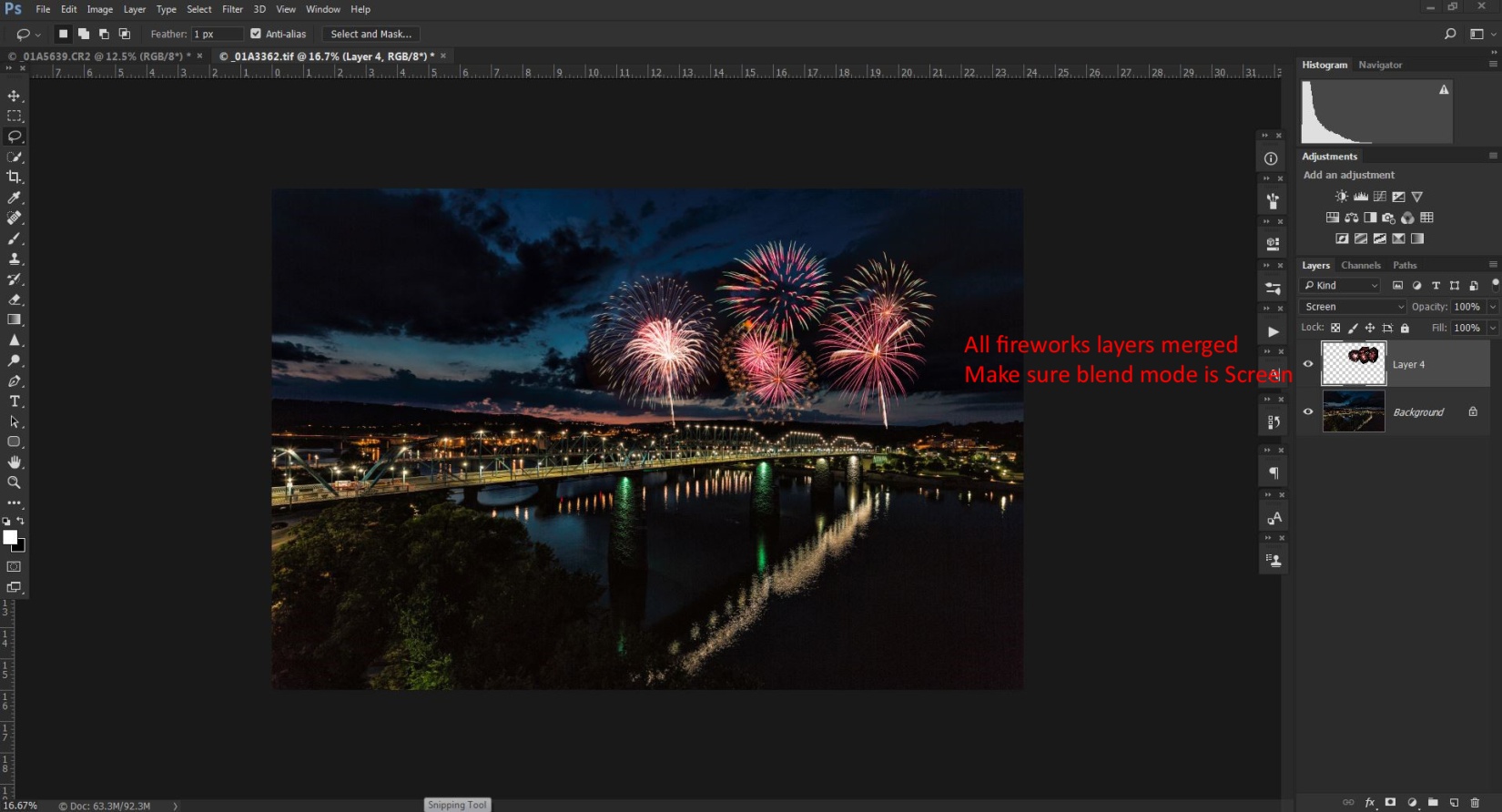This screenshot has width=1502, height=812.
Task: Select the Clone Stamp tool
Action: pyautogui.click(x=14, y=259)
